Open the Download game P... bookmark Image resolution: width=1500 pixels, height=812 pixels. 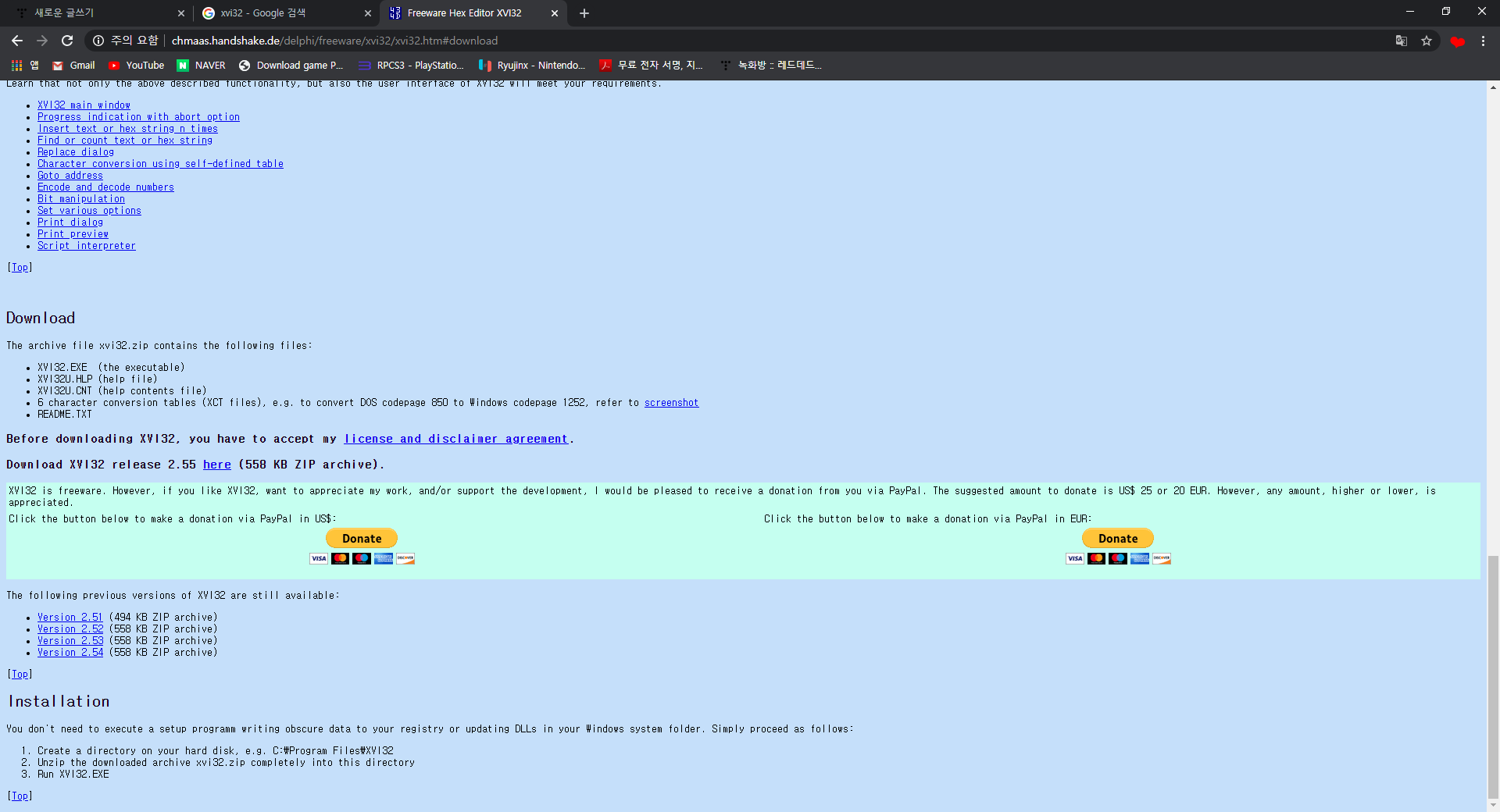(x=291, y=66)
